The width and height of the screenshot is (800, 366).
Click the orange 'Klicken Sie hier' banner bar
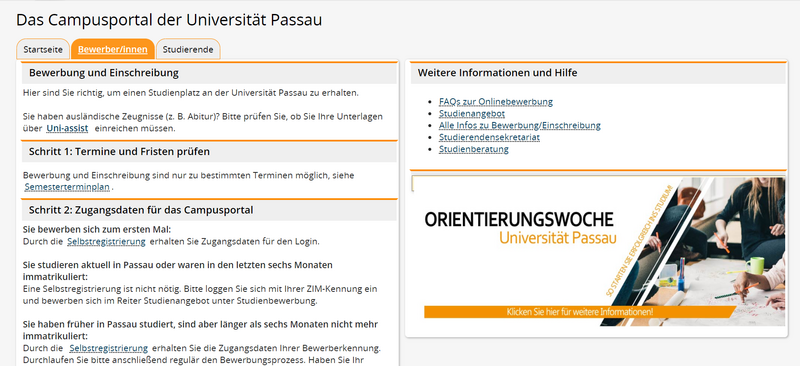click(x=580, y=312)
